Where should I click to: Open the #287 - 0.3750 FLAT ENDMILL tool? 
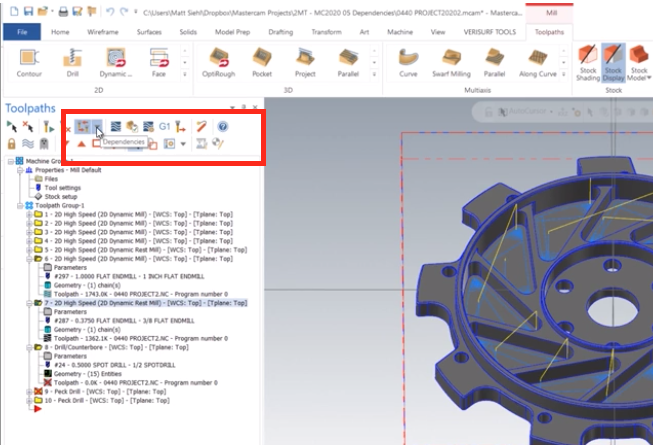pos(124,321)
